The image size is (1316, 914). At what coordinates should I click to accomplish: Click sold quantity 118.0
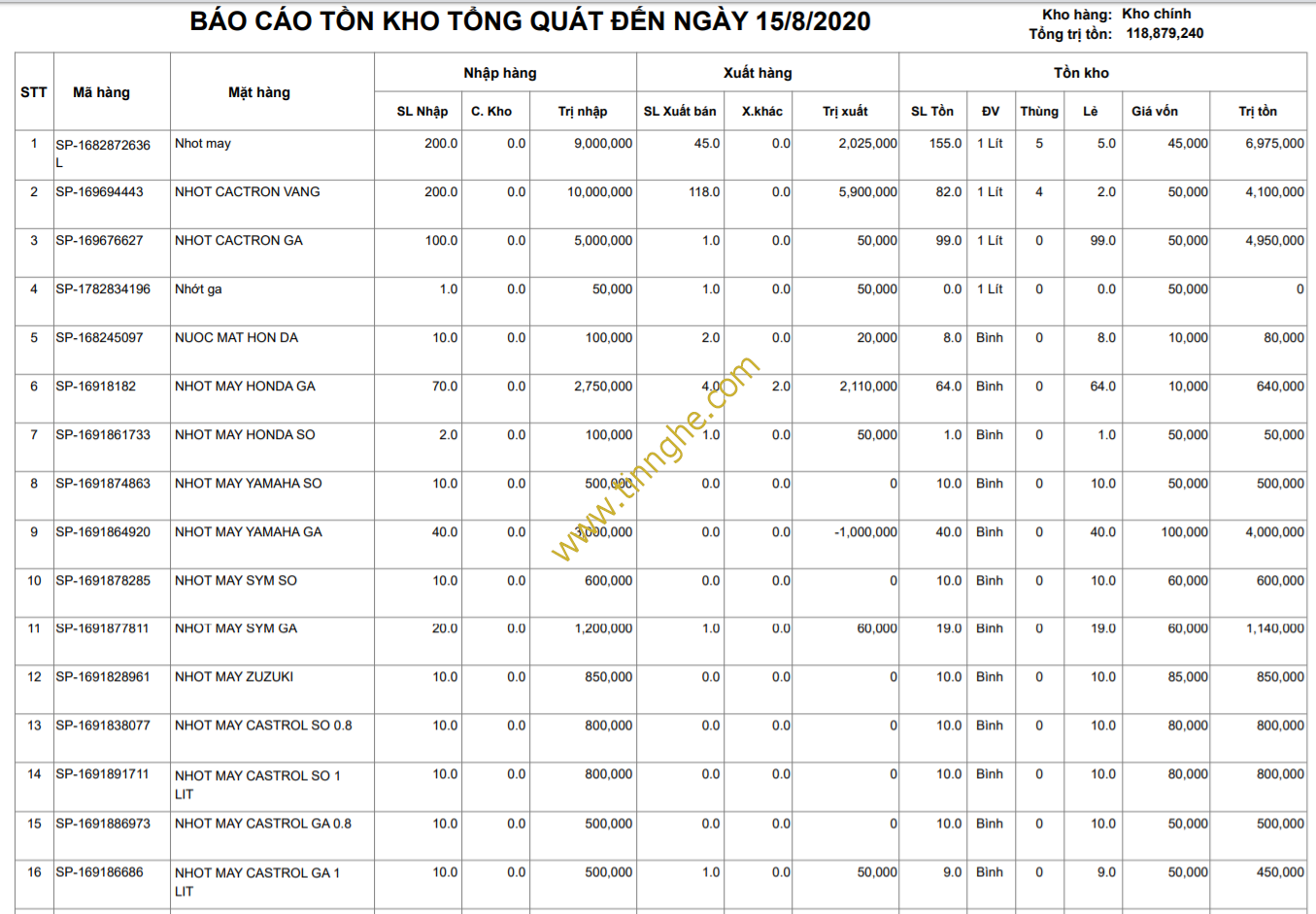(704, 192)
